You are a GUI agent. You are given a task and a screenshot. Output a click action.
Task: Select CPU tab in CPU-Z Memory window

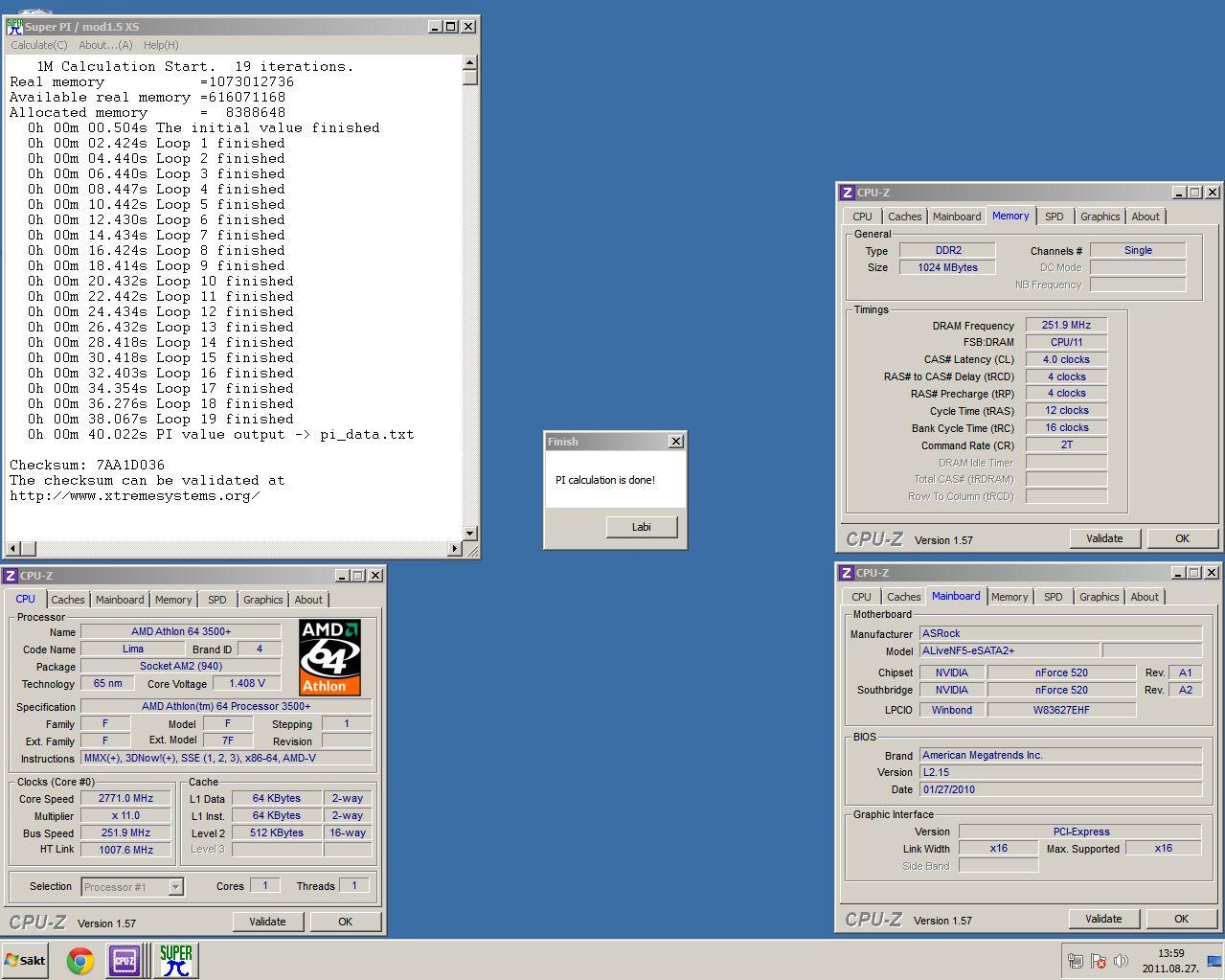tap(862, 217)
